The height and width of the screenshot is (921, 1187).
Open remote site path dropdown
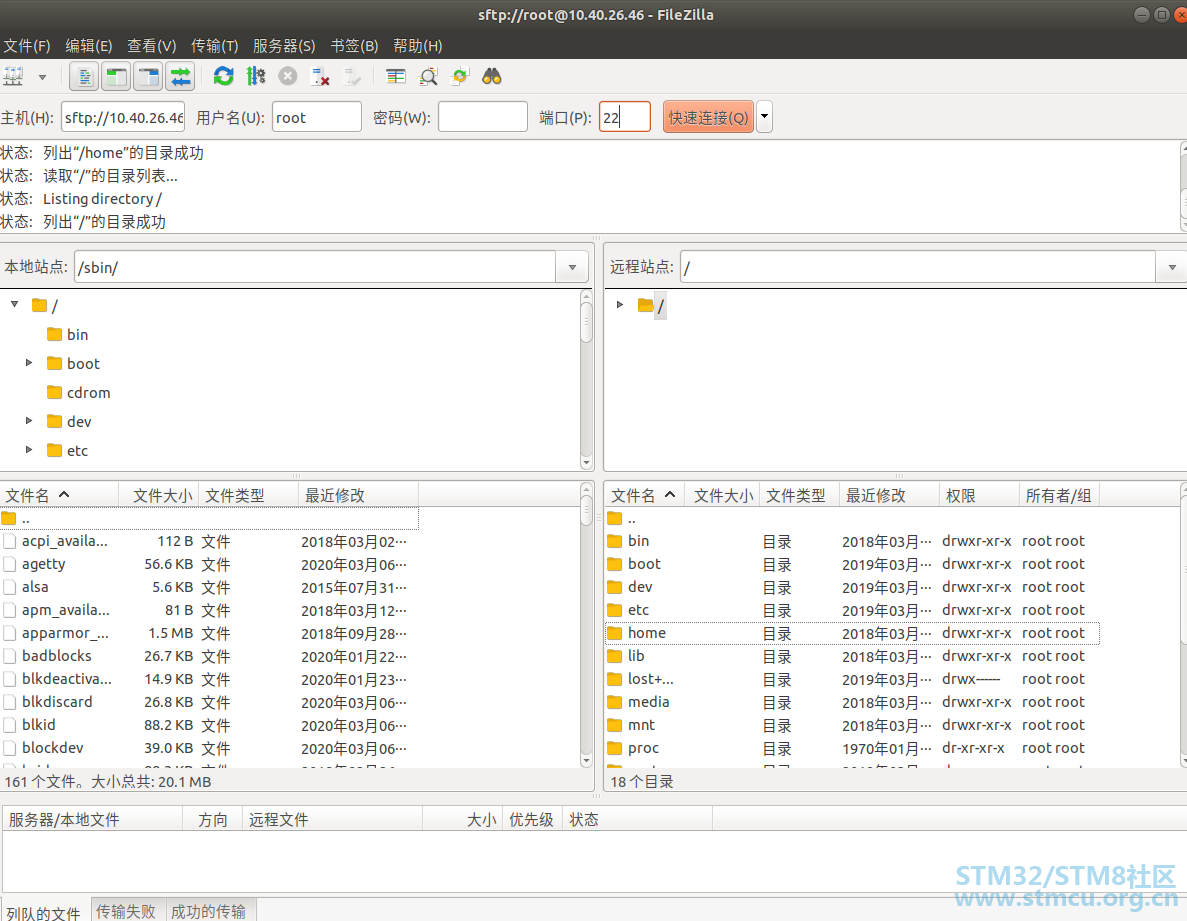(1172, 267)
